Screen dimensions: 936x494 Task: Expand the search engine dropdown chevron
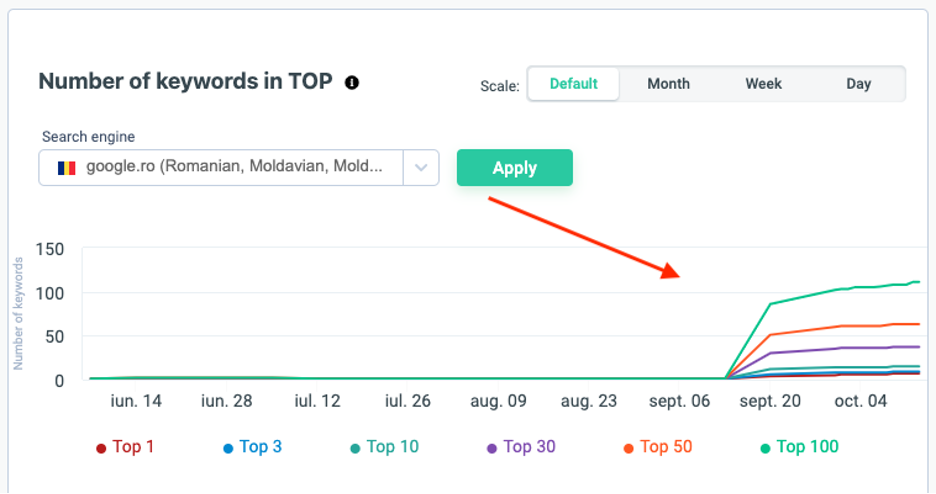pos(421,168)
